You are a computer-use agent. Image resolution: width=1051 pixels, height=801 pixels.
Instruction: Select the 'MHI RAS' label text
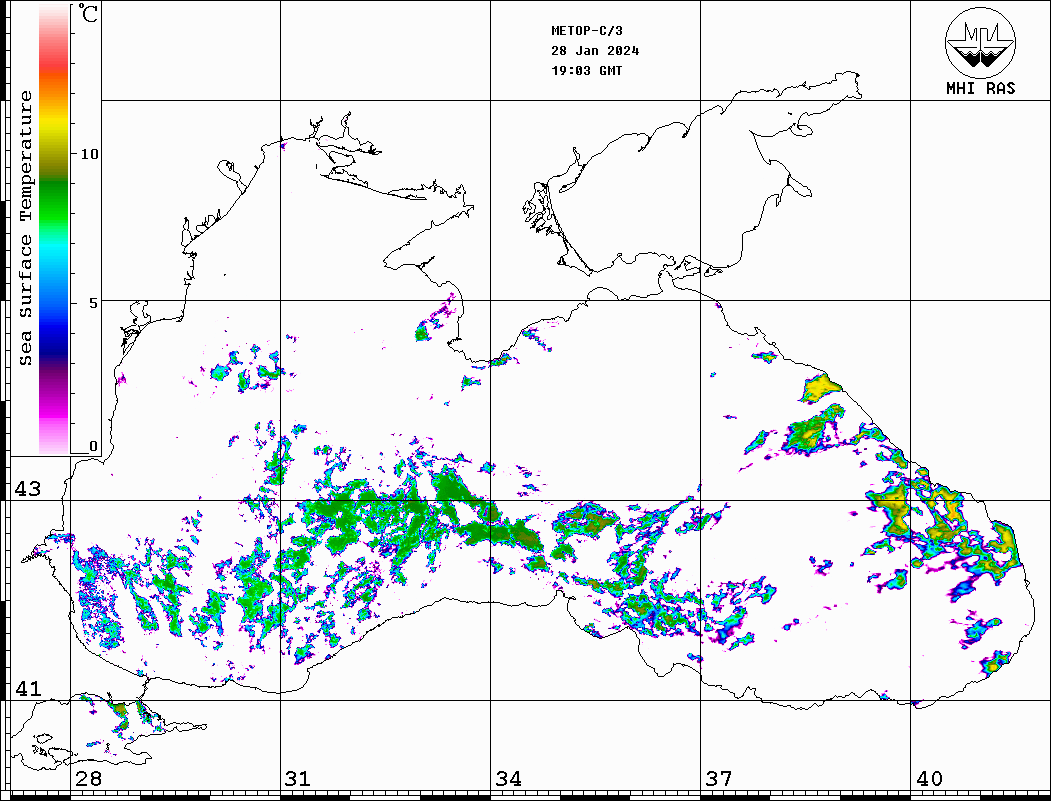(980, 88)
